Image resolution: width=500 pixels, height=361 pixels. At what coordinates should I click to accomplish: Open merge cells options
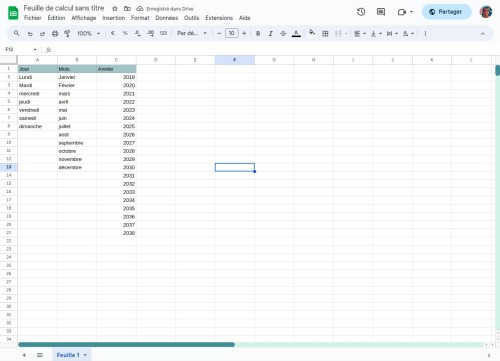[341, 33]
